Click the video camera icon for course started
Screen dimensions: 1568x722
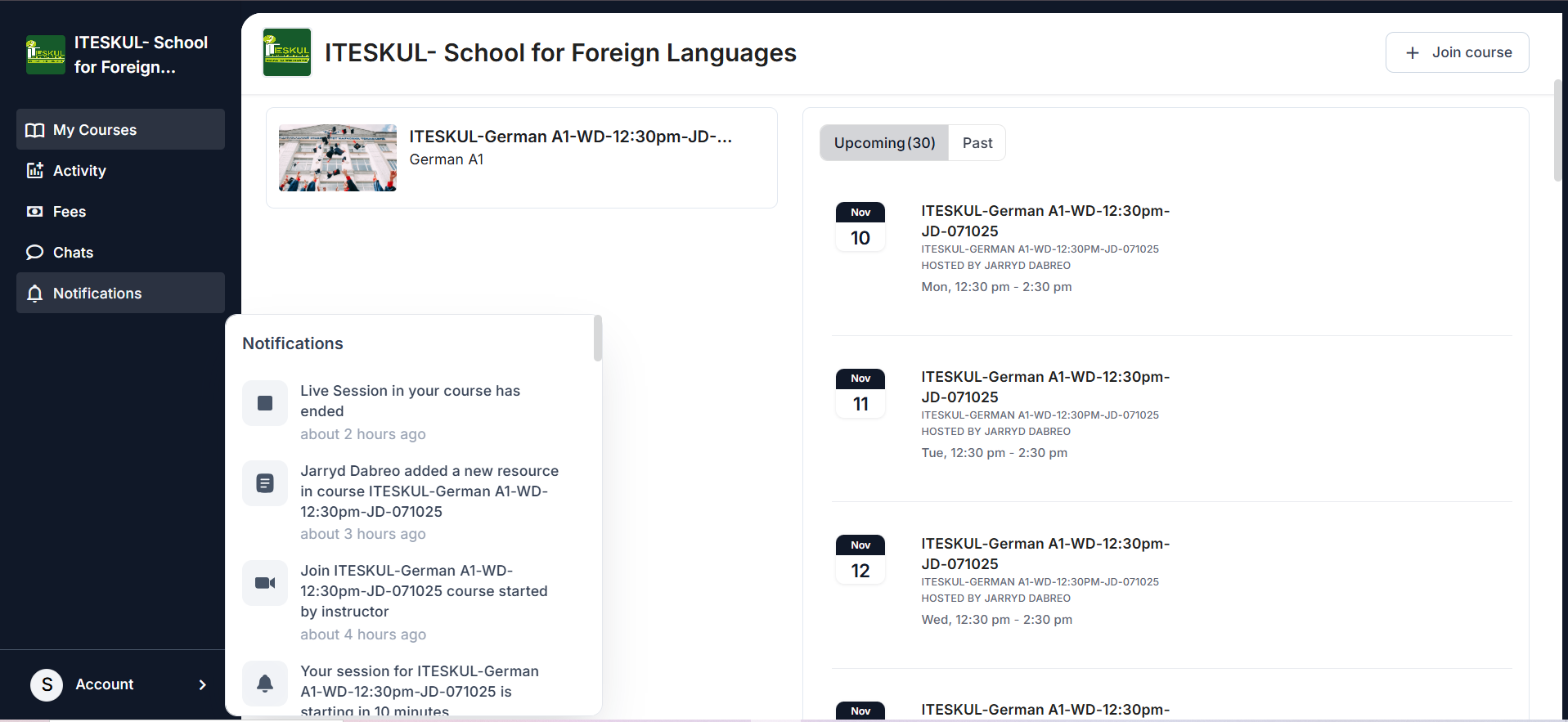point(265,583)
